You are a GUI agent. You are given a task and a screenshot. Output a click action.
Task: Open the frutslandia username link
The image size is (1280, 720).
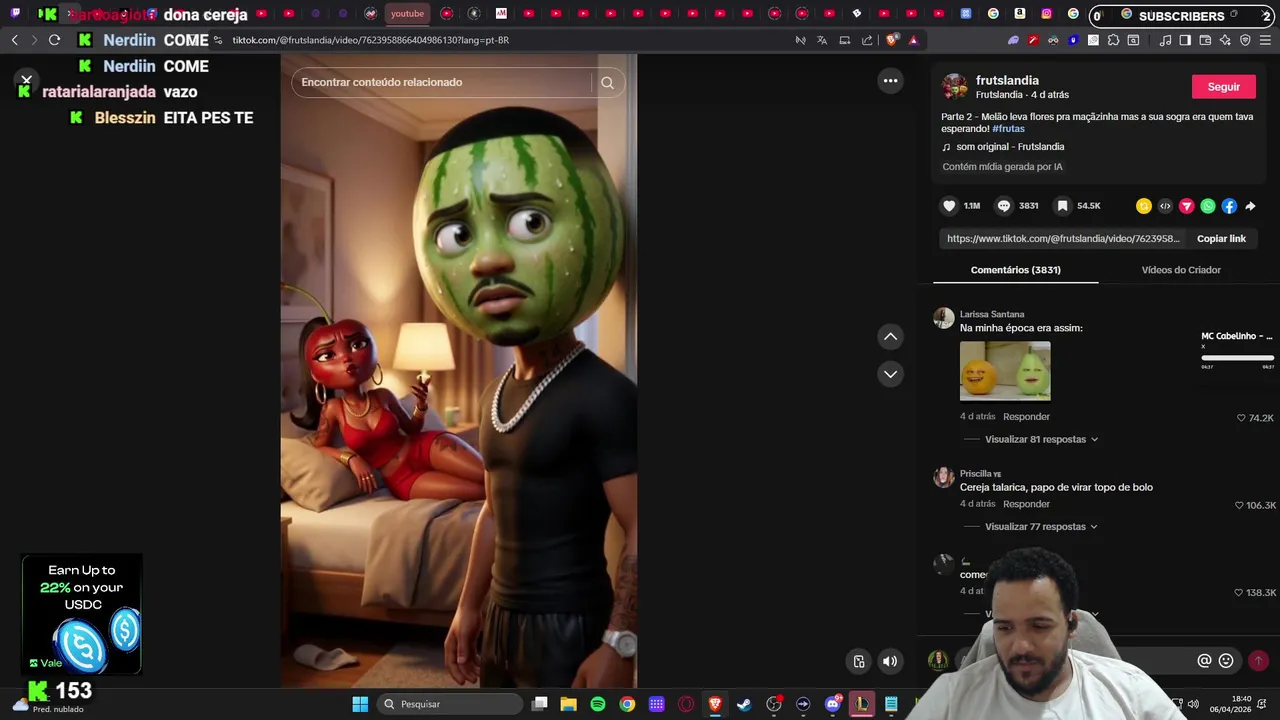tap(1007, 80)
